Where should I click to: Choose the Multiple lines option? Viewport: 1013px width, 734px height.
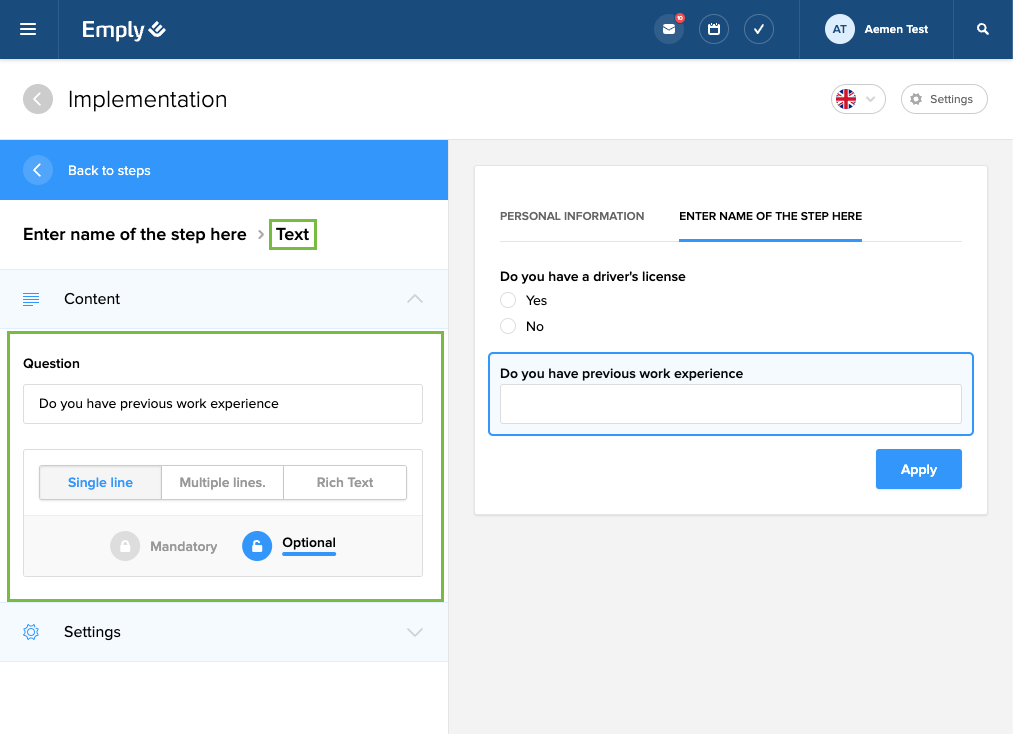point(222,482)
